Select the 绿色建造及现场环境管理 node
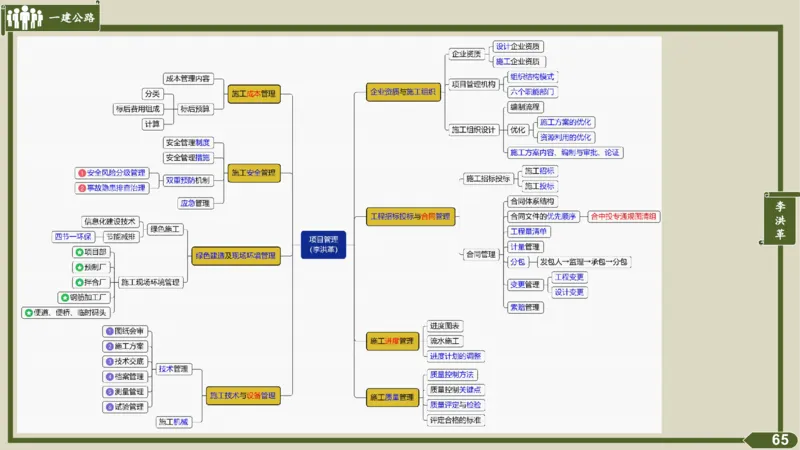This screenshot has width=800, height=450. tap(235, 256)
